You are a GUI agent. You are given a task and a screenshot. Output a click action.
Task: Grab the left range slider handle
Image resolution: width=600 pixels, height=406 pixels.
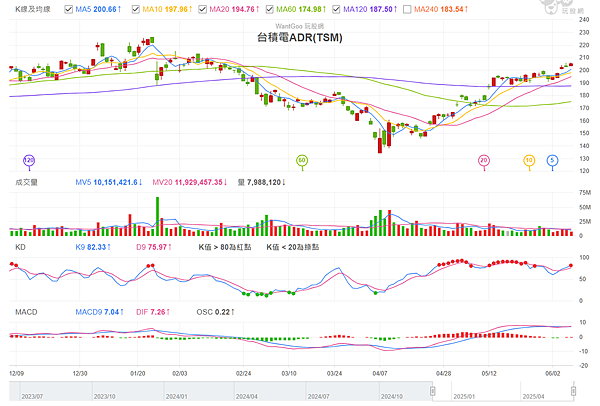[x=433, y=391]
